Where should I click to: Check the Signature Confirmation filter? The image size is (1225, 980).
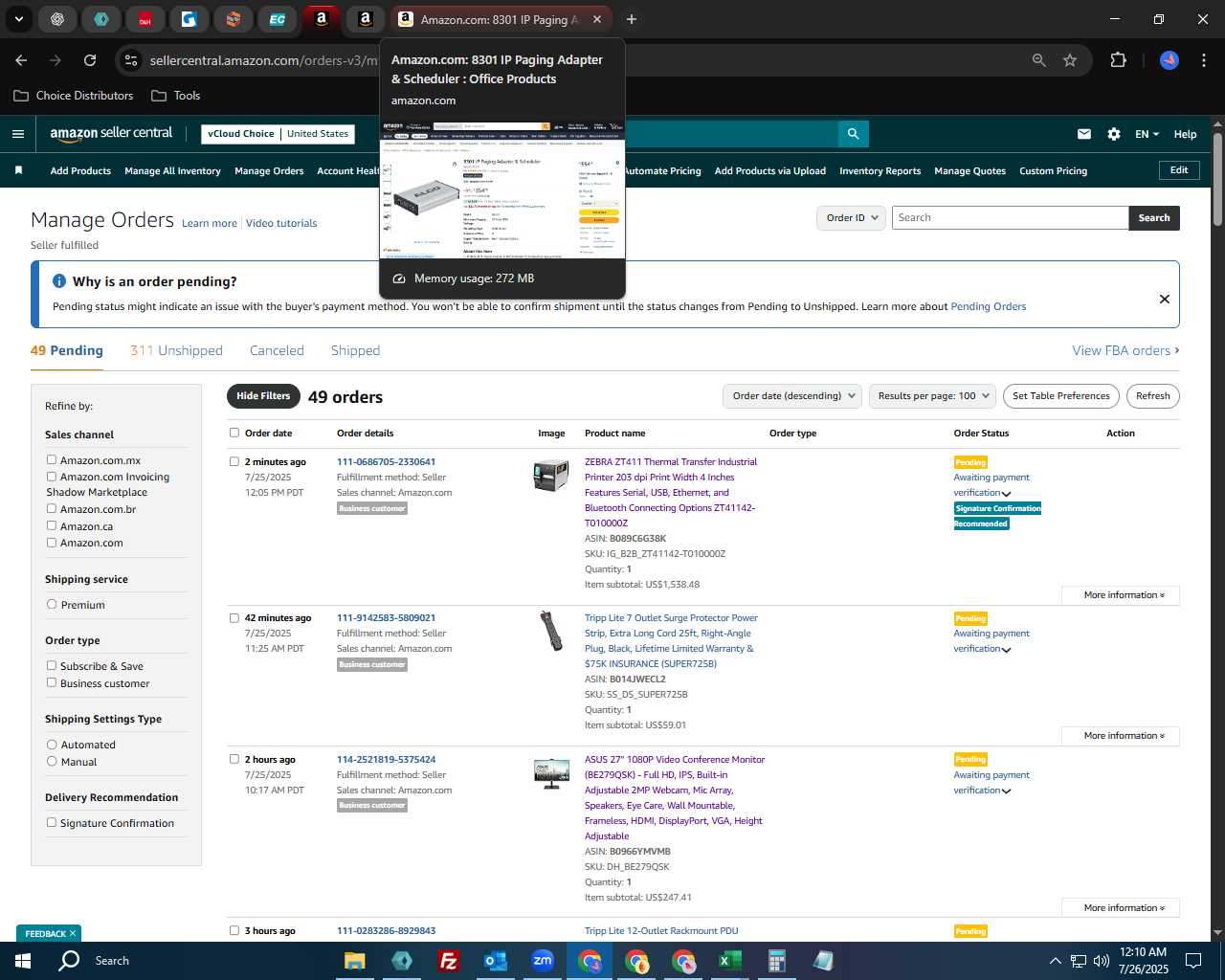[x=52, y=823]
